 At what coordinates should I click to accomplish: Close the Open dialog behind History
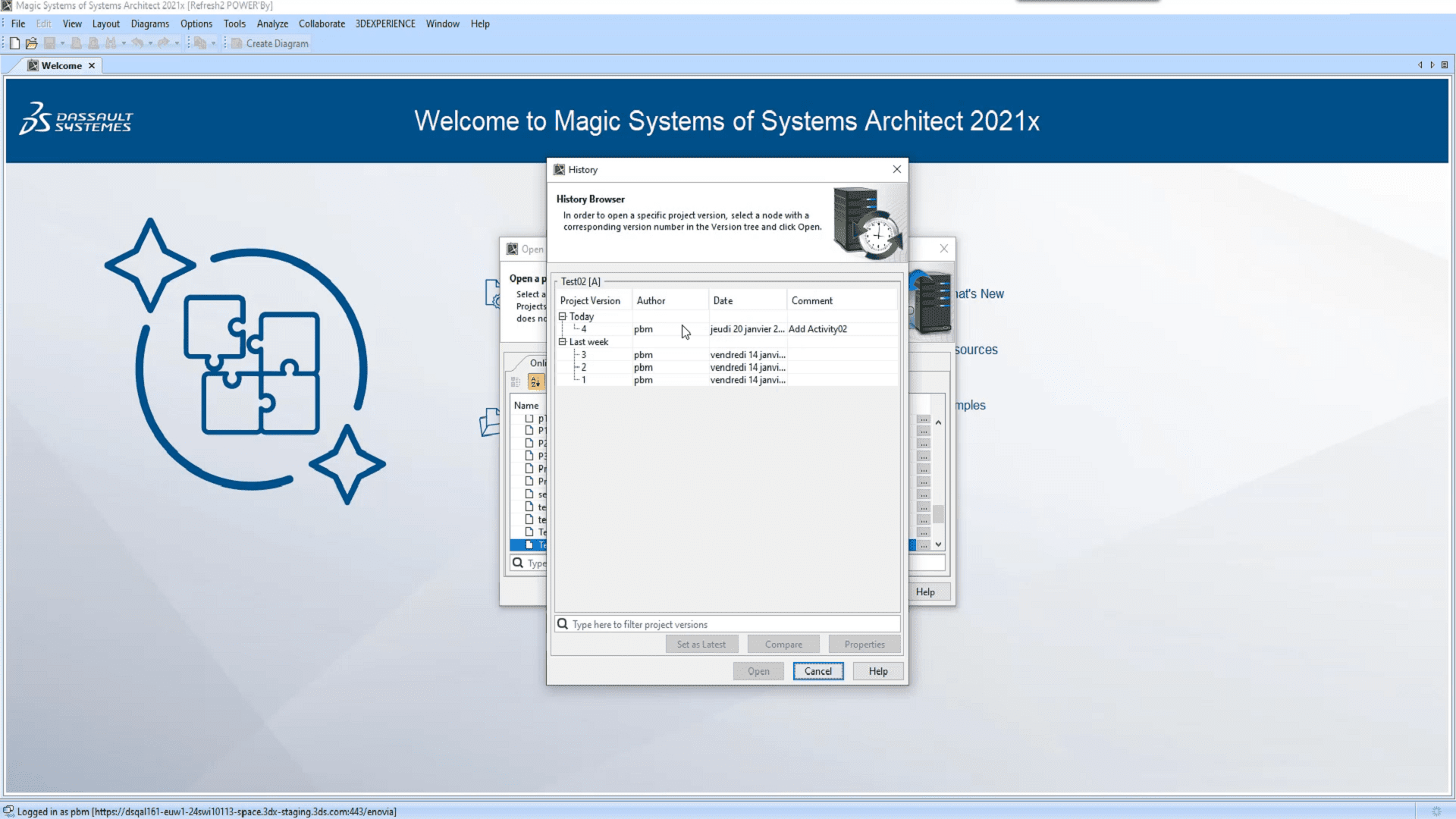[944, 249]
